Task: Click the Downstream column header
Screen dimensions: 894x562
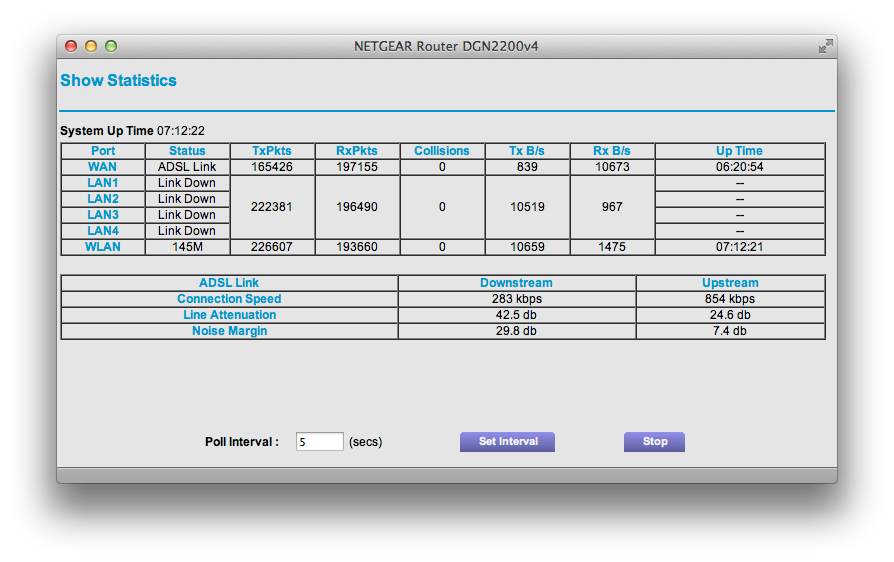Action: (x=516, y=283)
